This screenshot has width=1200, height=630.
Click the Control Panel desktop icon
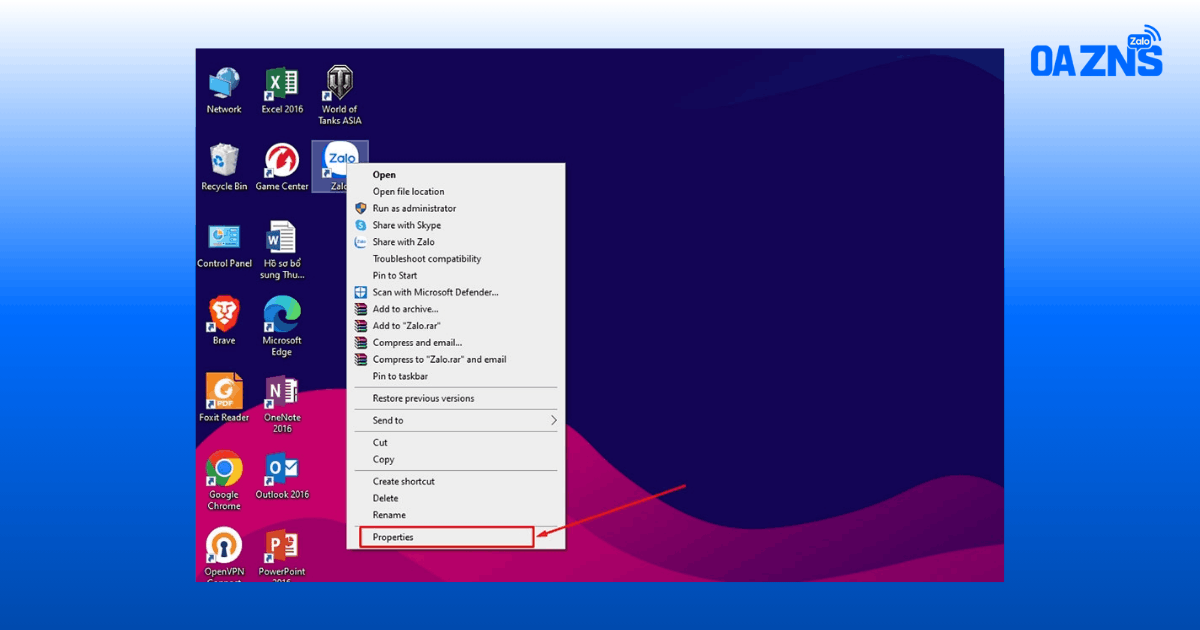point(224,245)
